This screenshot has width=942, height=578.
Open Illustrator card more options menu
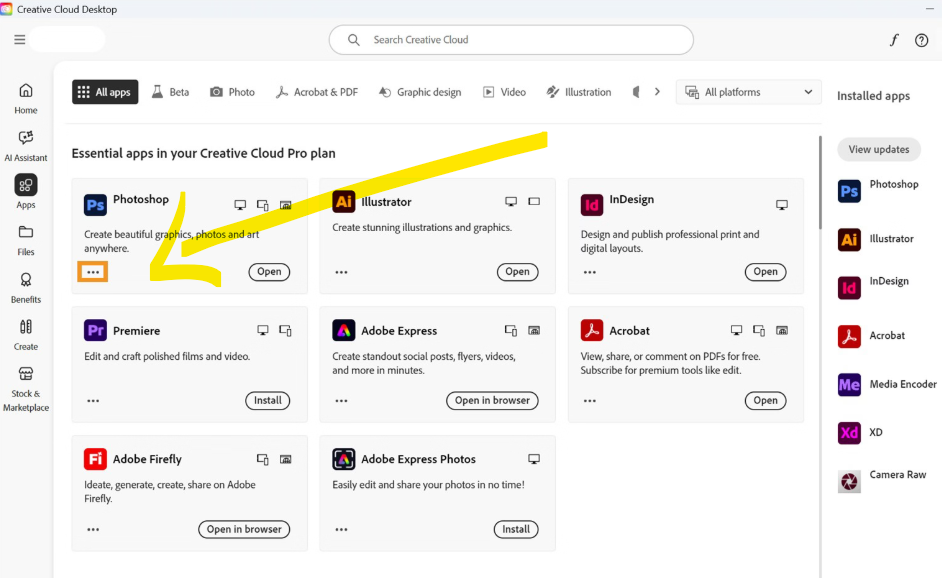341,272
